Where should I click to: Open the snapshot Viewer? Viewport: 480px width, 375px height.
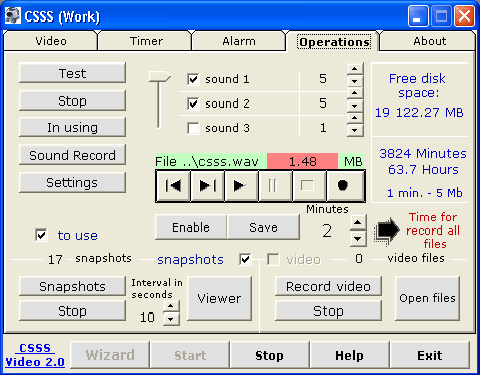(x=219, y=298)
